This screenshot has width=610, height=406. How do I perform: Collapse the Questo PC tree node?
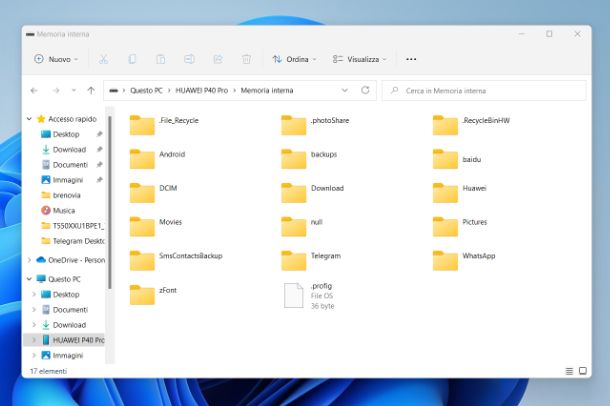(29, 279)
